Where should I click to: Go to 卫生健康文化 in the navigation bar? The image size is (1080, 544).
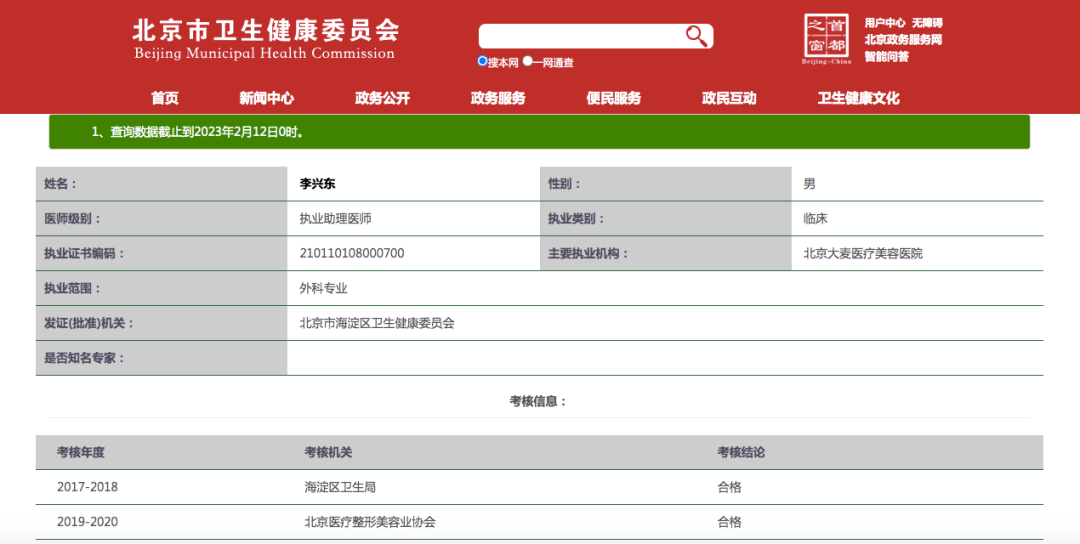point(858,98)
